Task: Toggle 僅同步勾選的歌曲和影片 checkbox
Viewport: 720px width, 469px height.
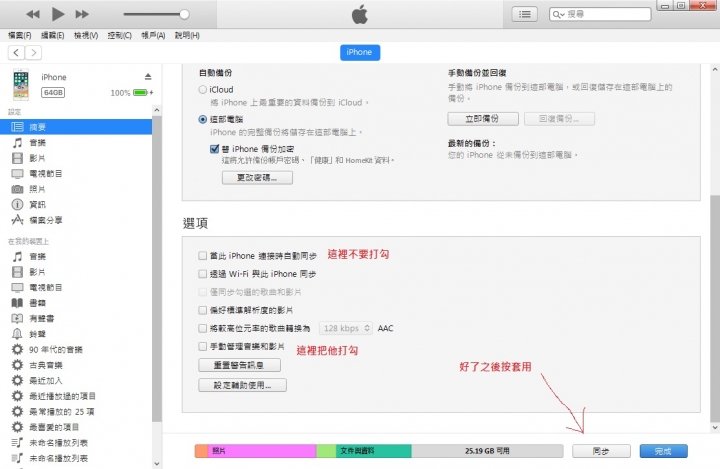Action: [x=202, y=292]
